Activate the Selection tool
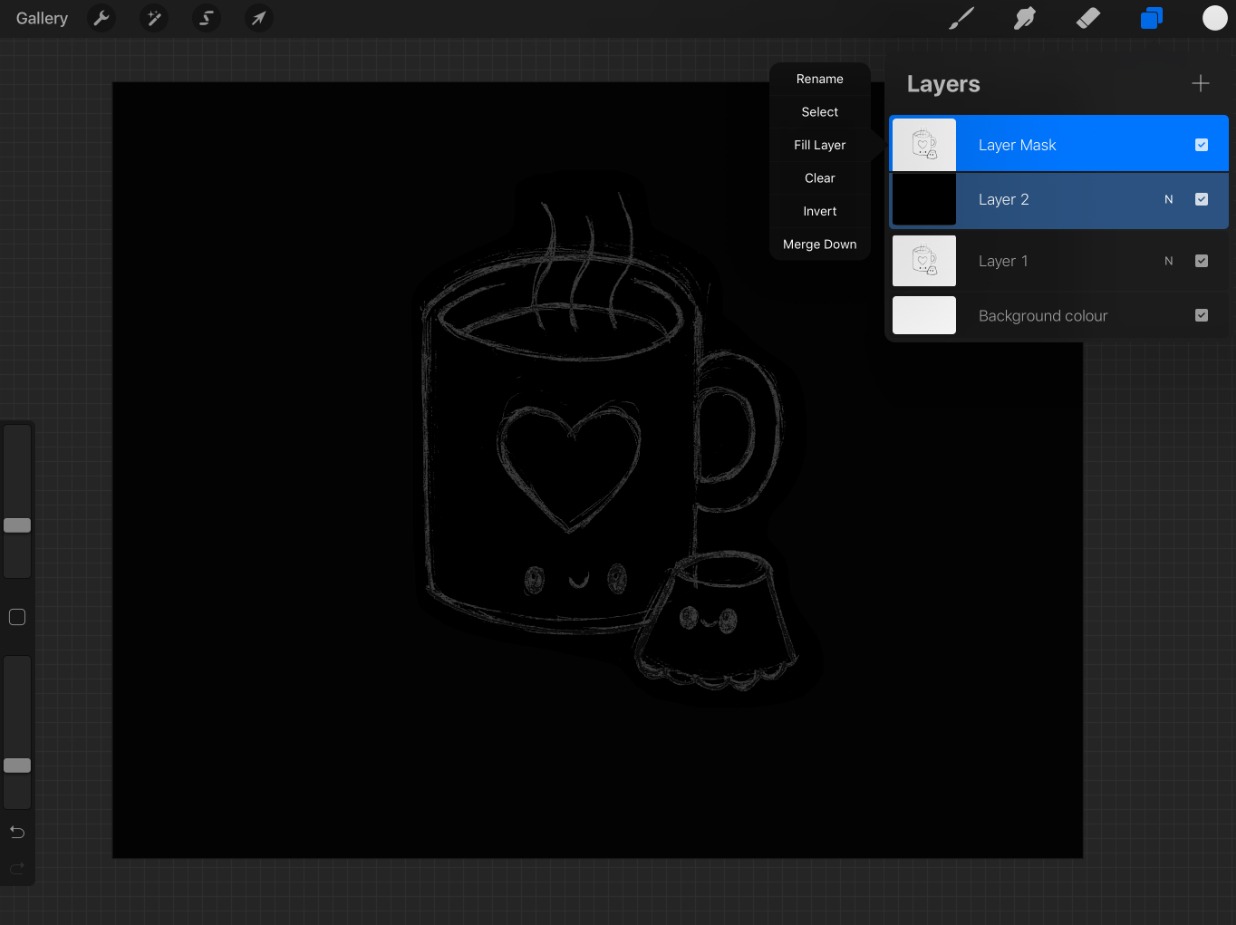Image resolution: width=1236 pixels, height=925 pixels. pyautogui.click(x=206, y=17)
